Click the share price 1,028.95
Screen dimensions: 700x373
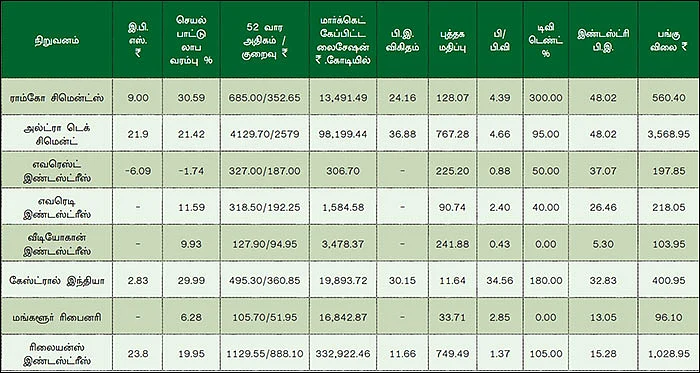pyautogui.click(x=669, y=354)
